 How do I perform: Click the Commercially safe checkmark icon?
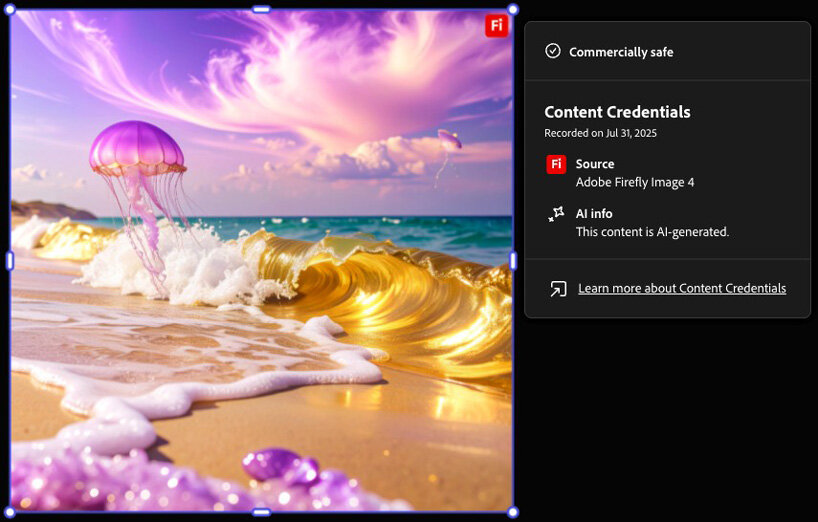(553, 51)
